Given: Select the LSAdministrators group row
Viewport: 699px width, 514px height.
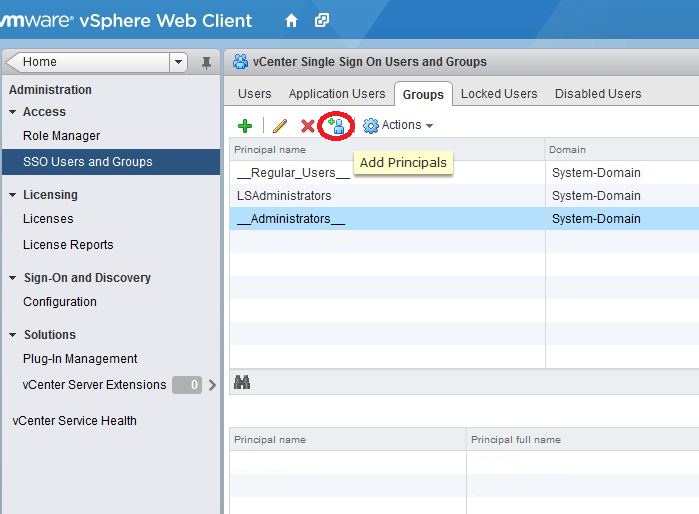Looking at the screenshot, I should [285, 196].
